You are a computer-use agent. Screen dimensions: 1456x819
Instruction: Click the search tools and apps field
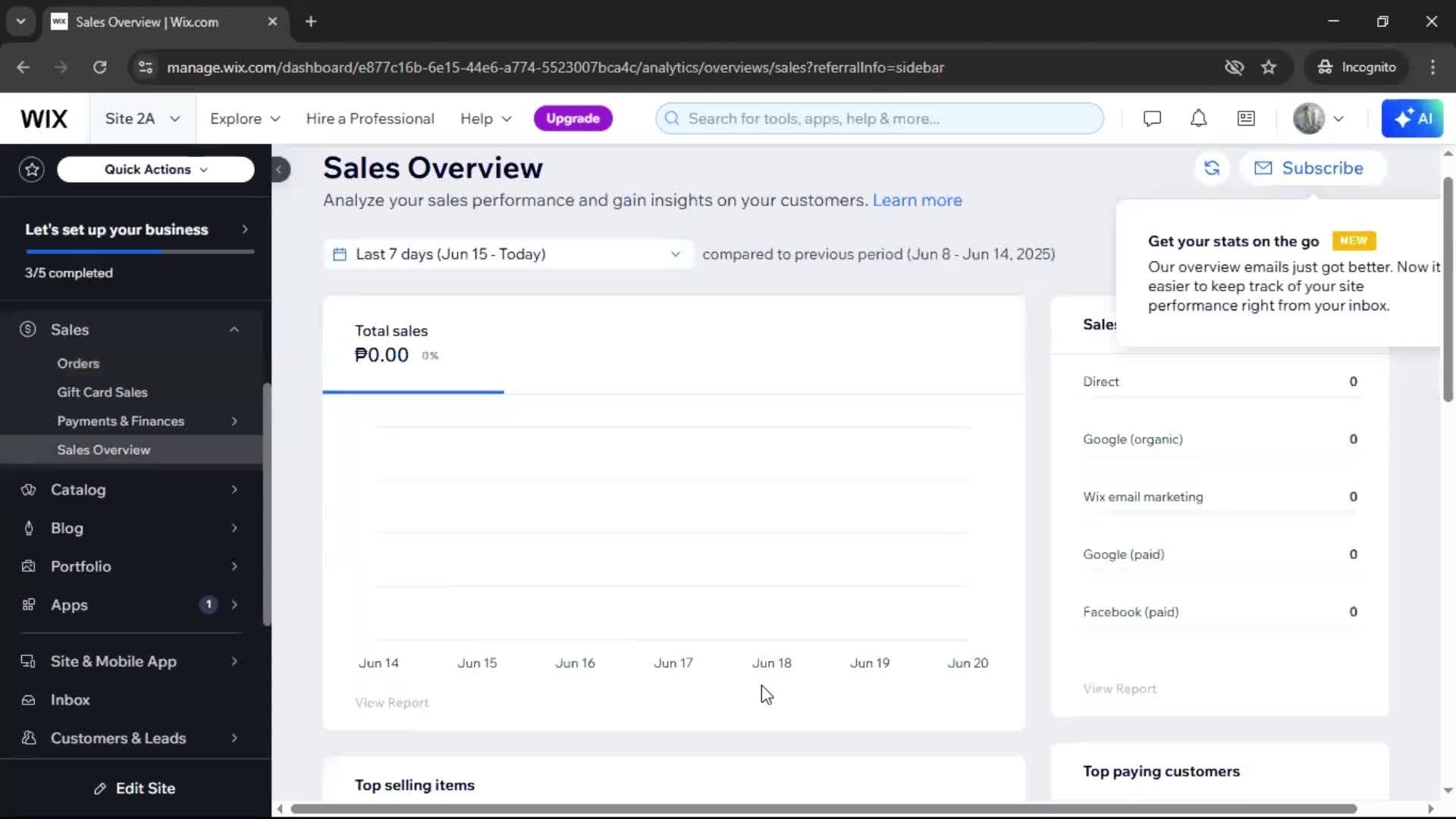pos(880,119)
